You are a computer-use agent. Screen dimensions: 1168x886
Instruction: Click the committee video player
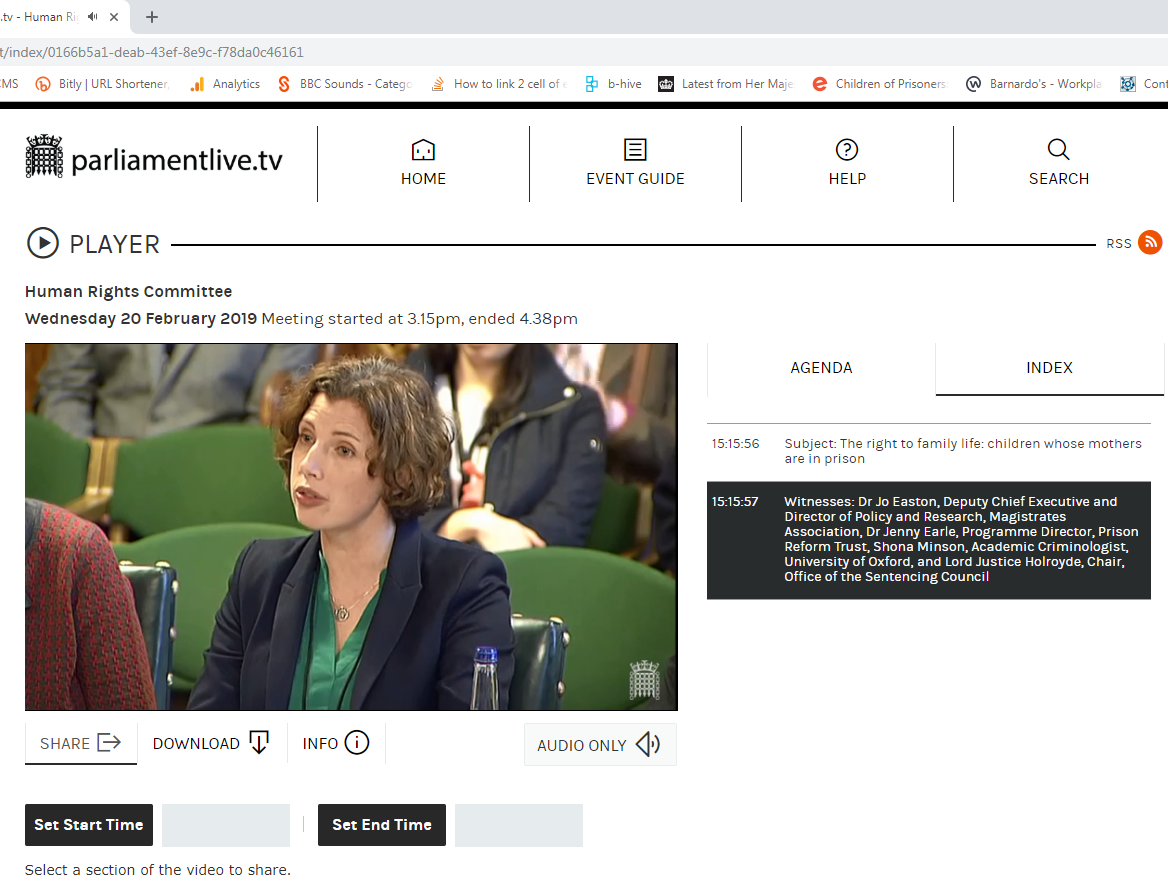(x=351, y=527)
